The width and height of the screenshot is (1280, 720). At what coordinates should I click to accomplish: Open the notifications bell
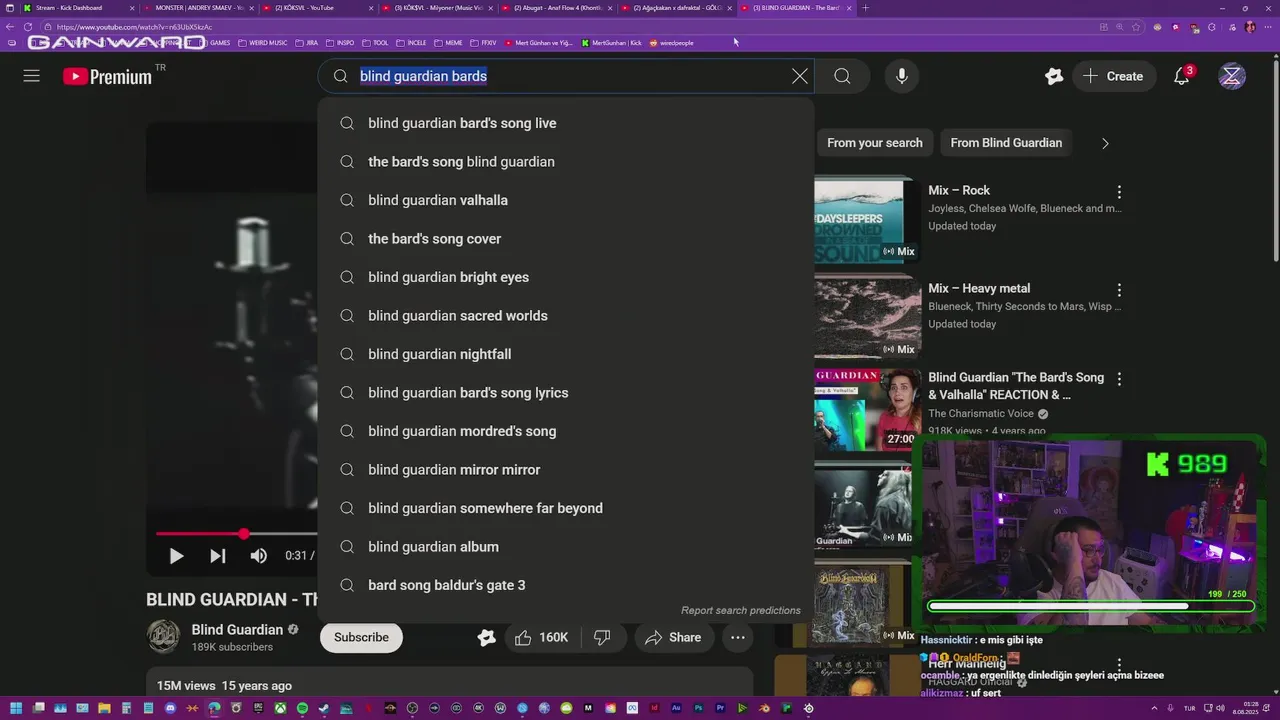click(x=1182, y=76)
